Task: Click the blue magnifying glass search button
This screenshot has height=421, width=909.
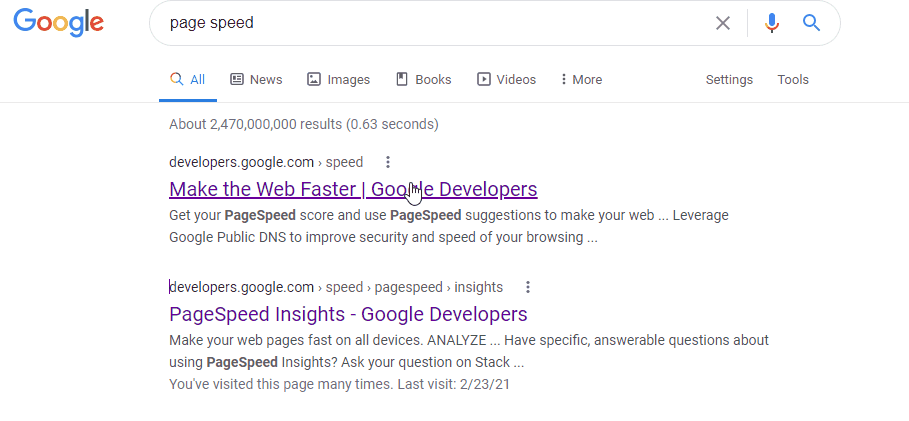Action: tap(812, 23)
